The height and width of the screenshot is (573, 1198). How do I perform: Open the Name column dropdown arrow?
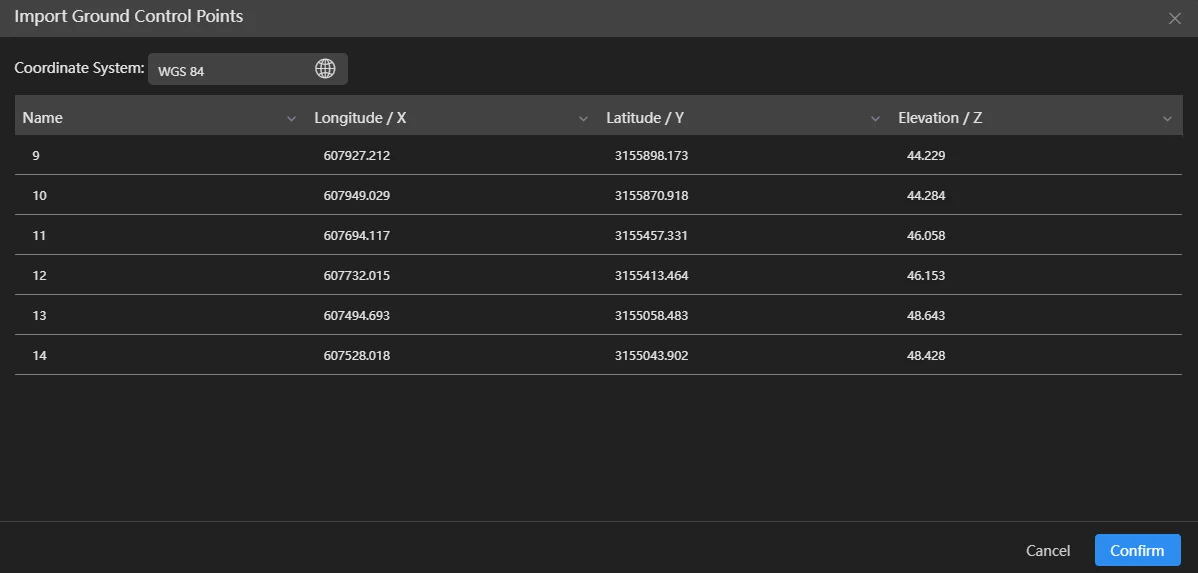291,119
